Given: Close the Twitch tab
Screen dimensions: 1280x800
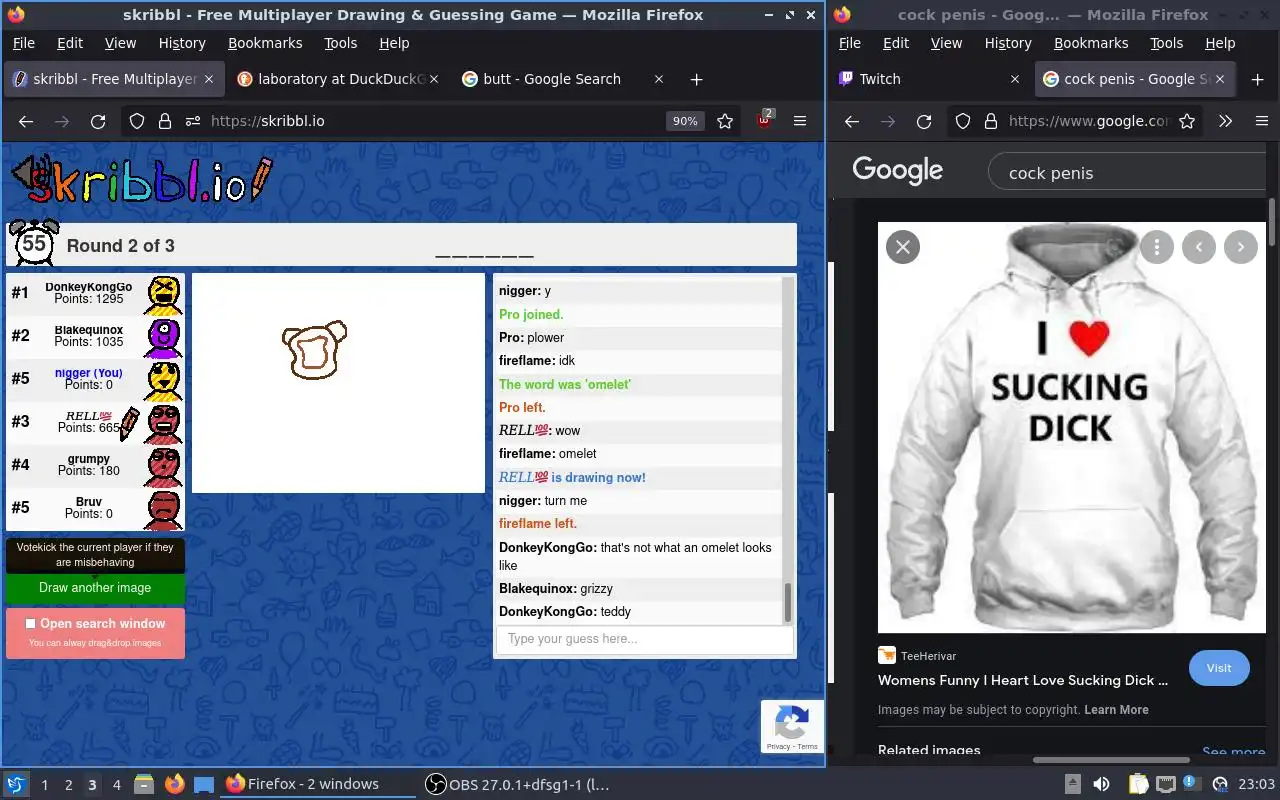Looking at the screenshot, I should pos(1014,79).
